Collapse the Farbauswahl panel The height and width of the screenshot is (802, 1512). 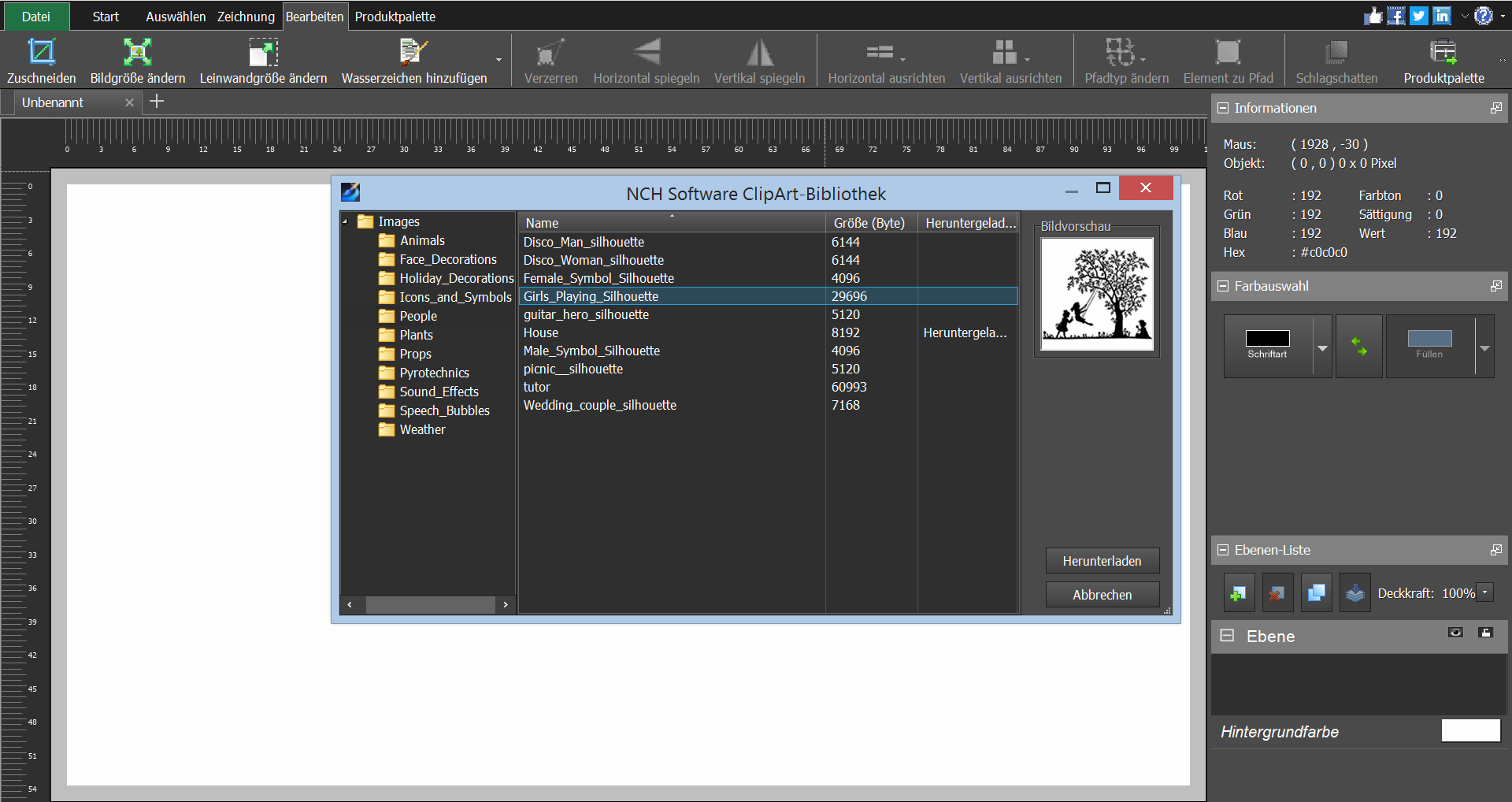pyautogui.click(x=1223, y=286)
